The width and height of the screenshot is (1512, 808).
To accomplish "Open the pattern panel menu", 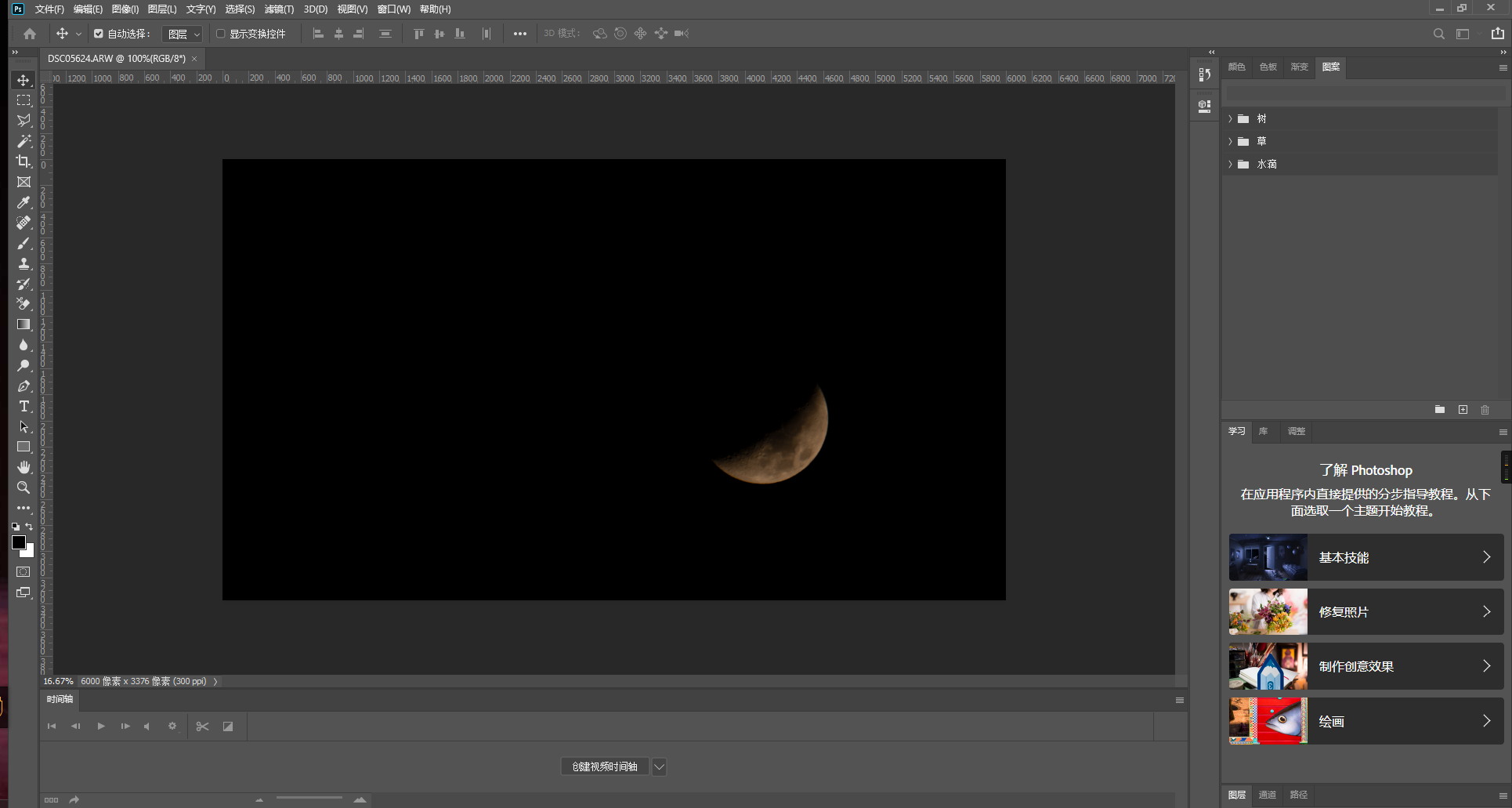I will (1503, 67).
